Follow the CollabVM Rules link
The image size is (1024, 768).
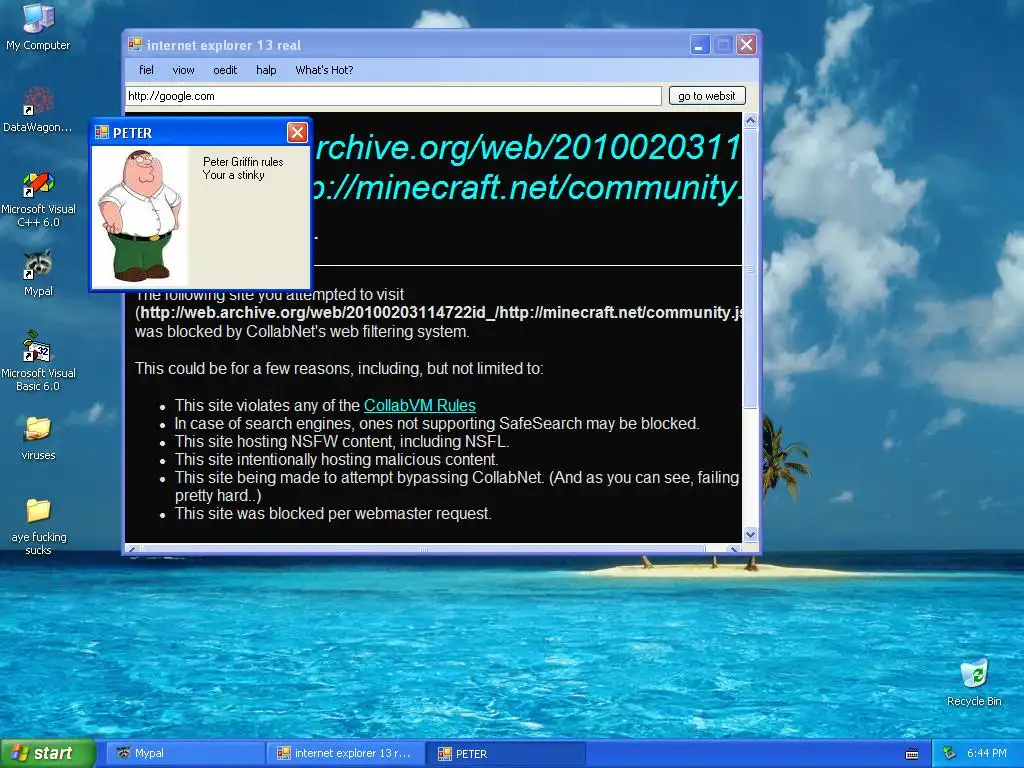click(x=419, y=405)
